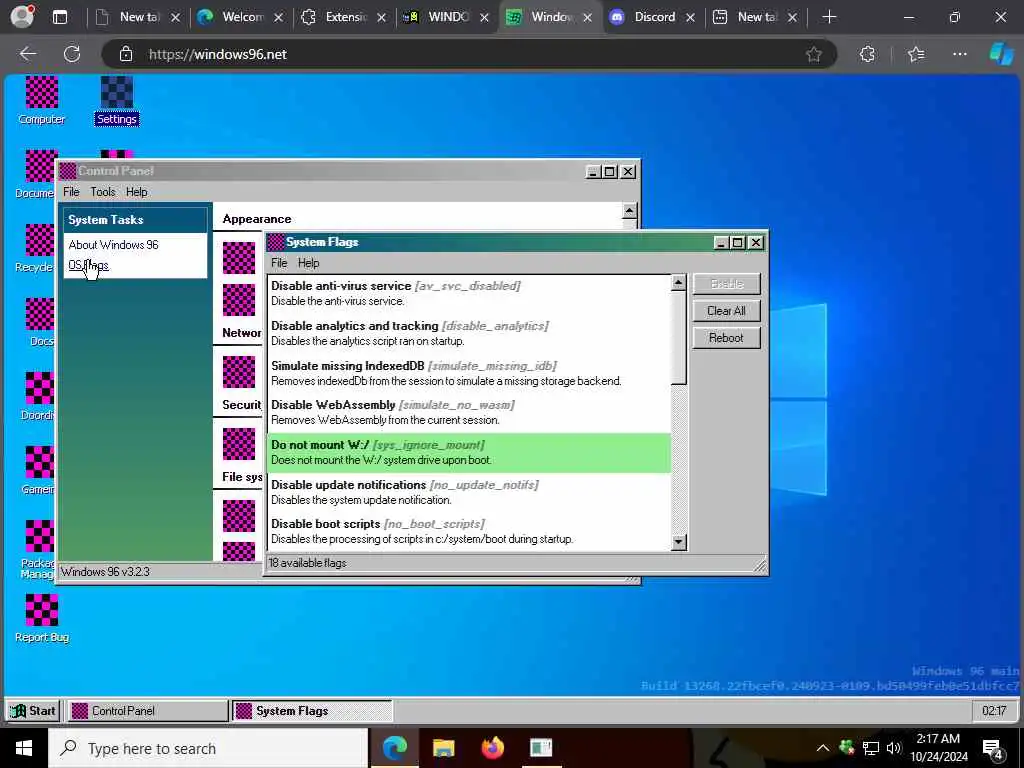This screenshot has width=1024, height=768.
Task: Click scroll up arrow in Control Panel
Action: point(629,211)
